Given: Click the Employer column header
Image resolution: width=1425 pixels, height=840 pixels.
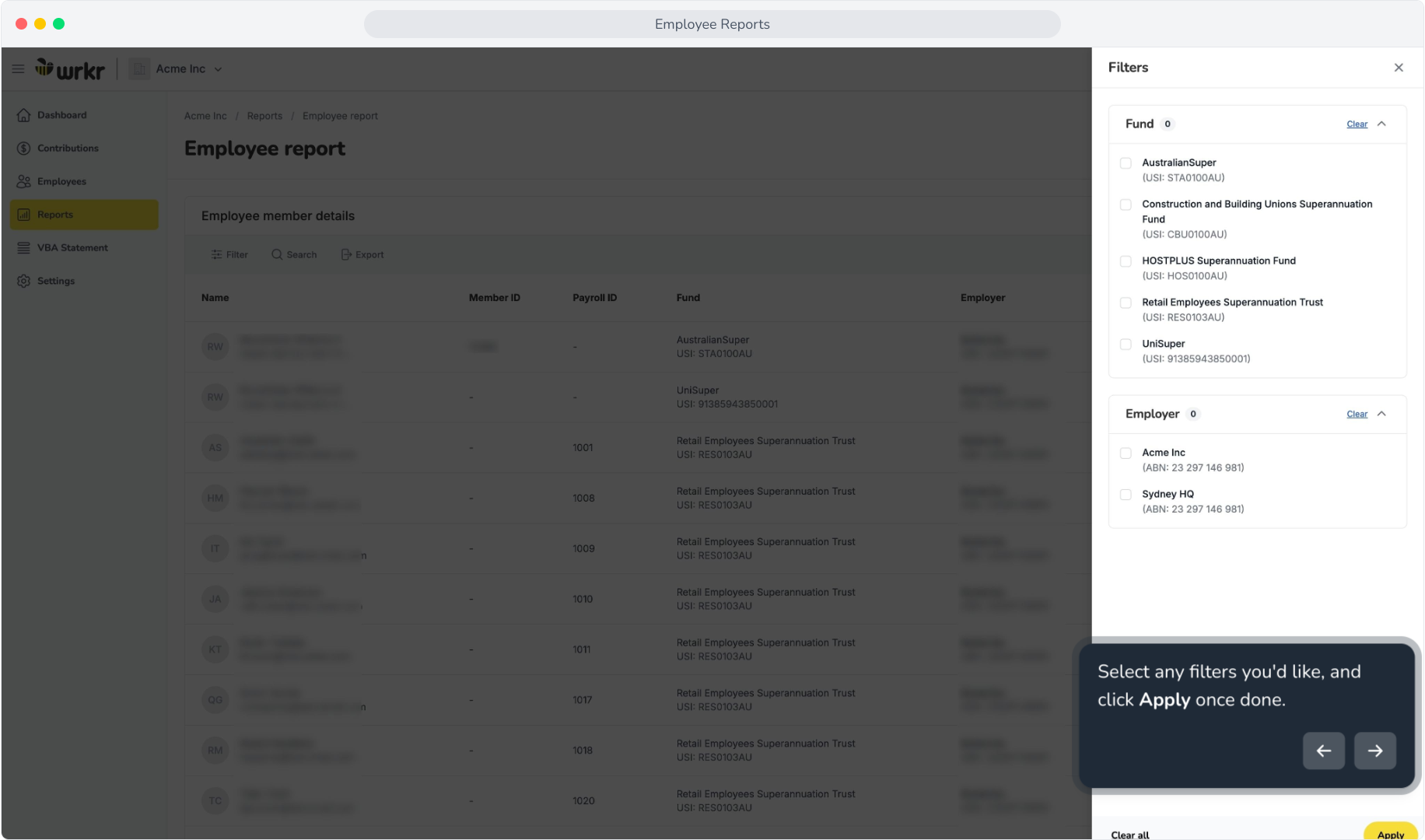Looking at the screenshot, I should [x=983, y=298].
